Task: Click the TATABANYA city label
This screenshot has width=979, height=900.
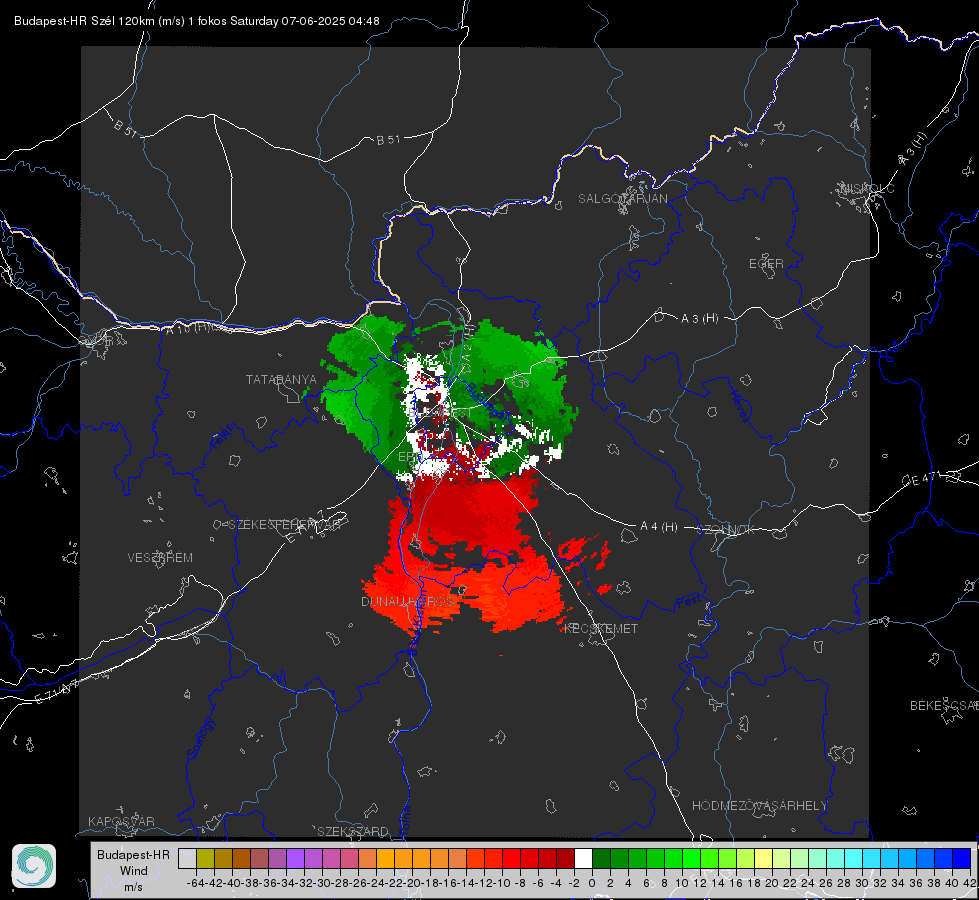Action: pyautogui.click(x=281, y=380)
